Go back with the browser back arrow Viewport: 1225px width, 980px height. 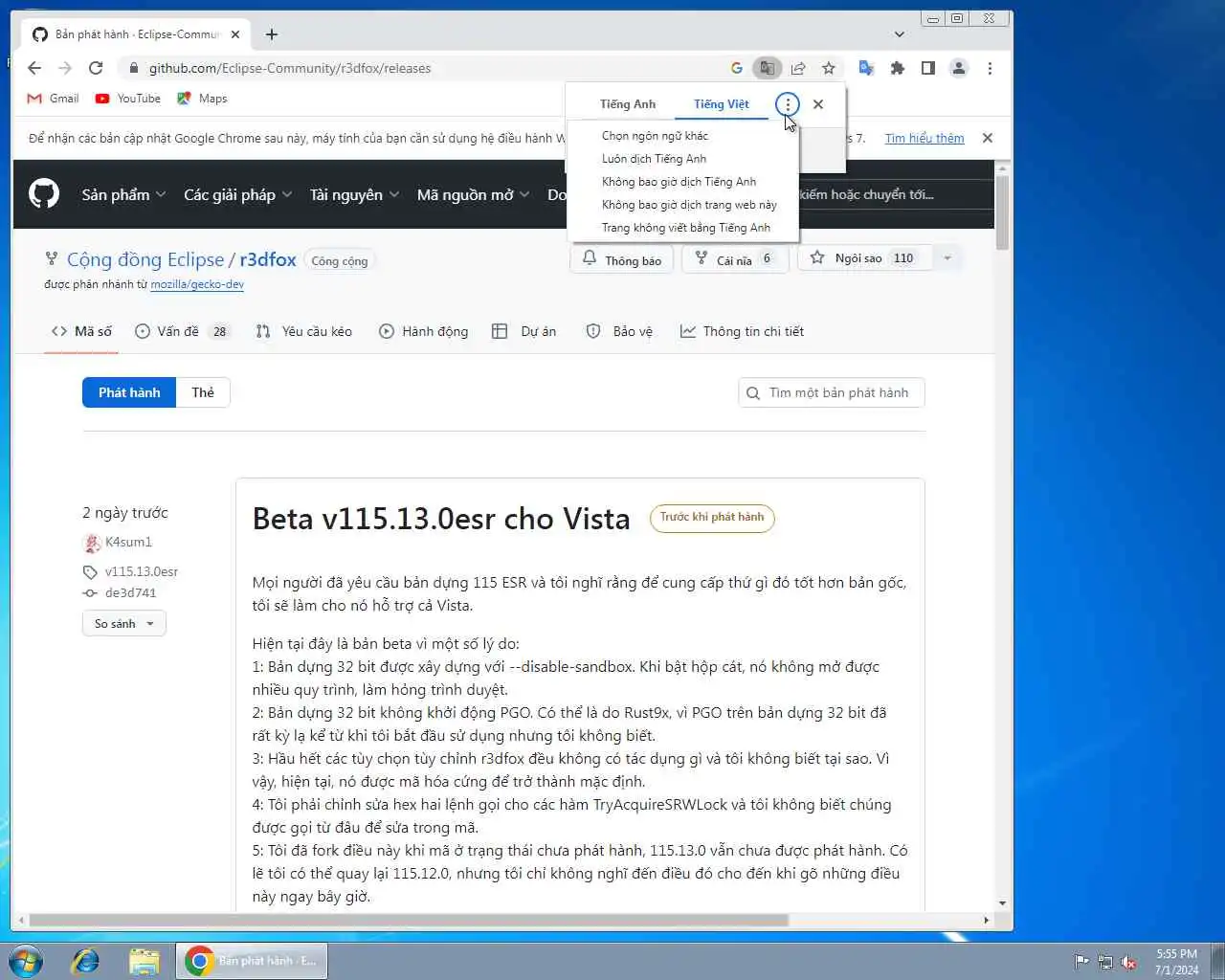click(34, 68)
